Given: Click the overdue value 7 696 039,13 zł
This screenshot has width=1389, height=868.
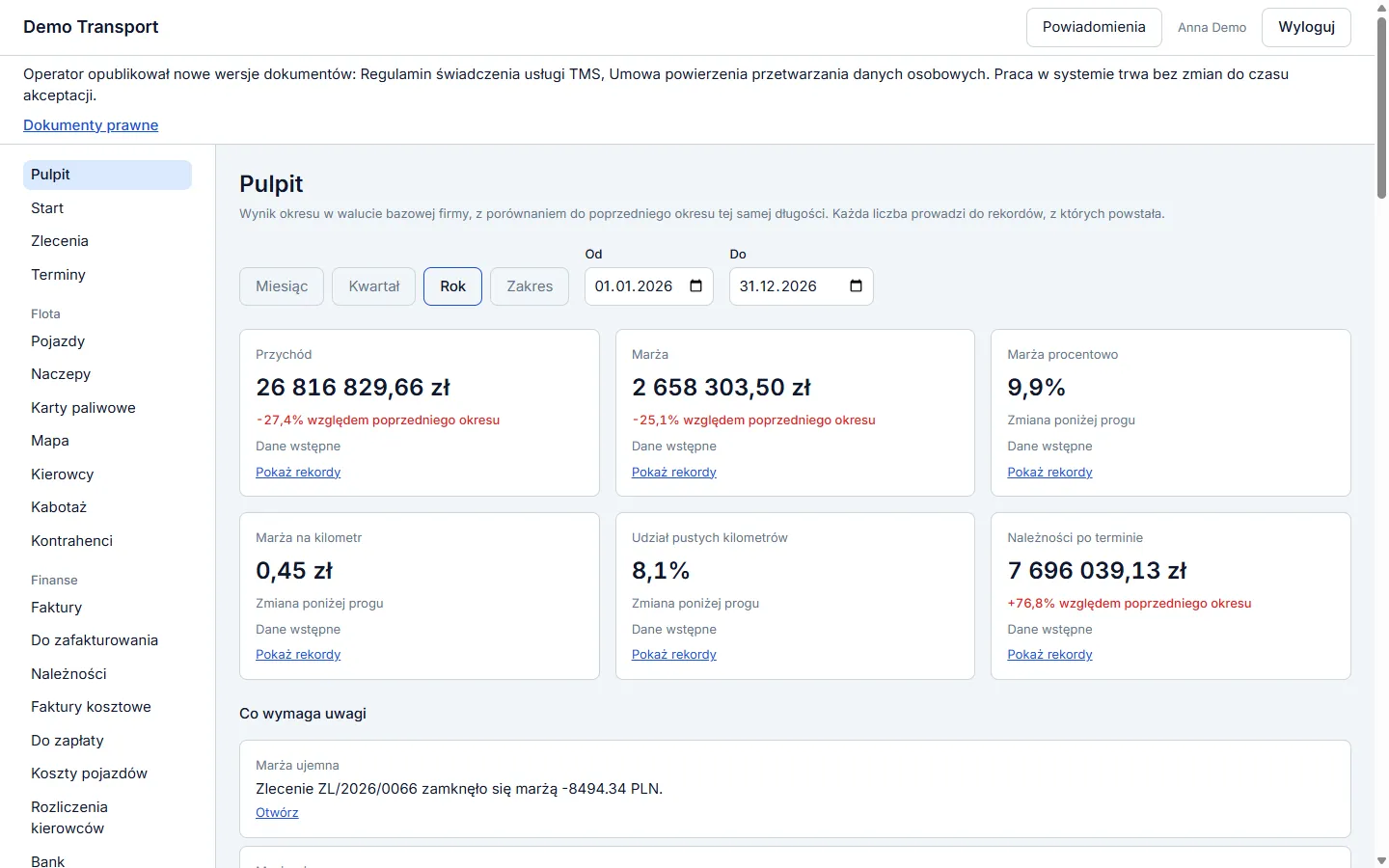Looking at the screenshot, I should [x=1098, y=571].
